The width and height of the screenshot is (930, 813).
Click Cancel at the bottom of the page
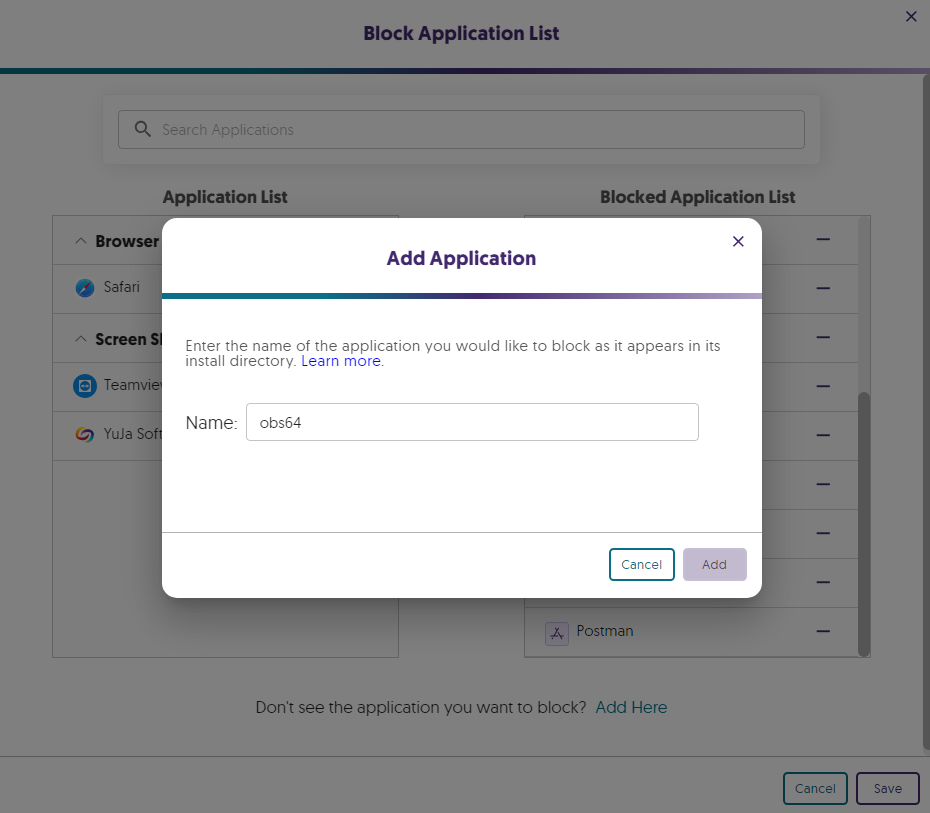pyautogui.click(x=815, y=788)
